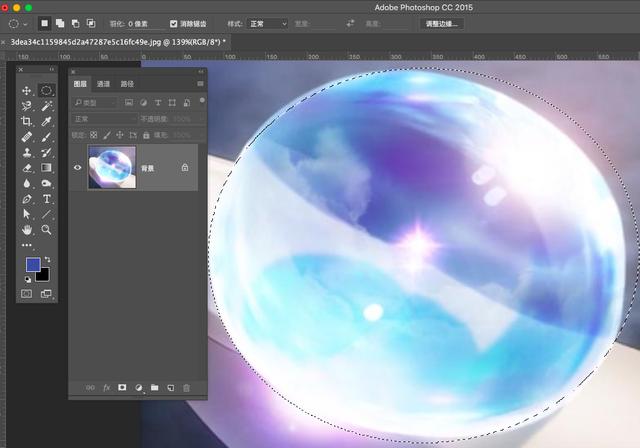
Task: Select the Gradient tool
Action: click(46, 168)
